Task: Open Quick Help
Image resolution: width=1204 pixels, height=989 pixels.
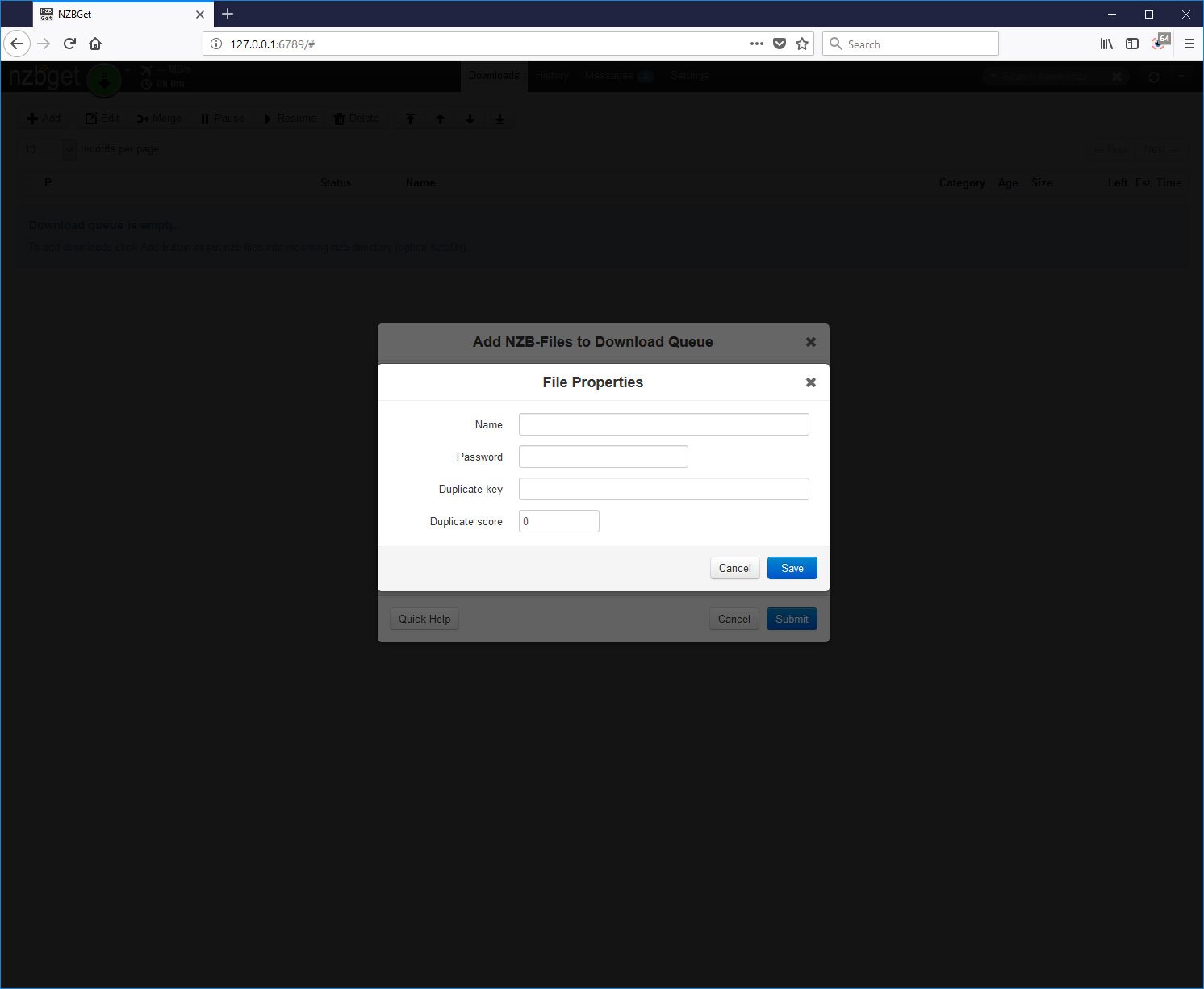Action: click(424, 619)
